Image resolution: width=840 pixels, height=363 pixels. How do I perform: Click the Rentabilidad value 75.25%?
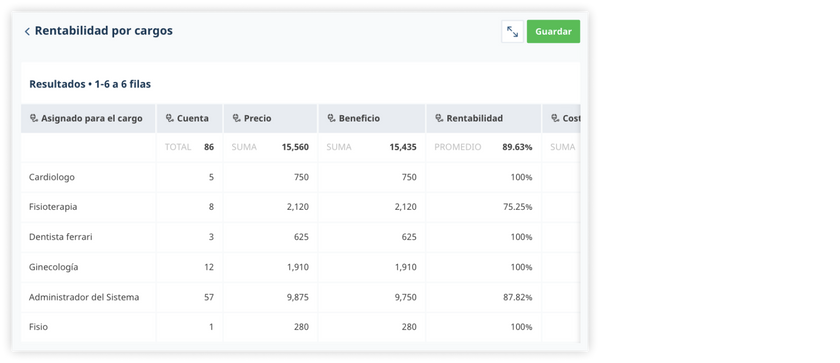[x=518, y=207]
